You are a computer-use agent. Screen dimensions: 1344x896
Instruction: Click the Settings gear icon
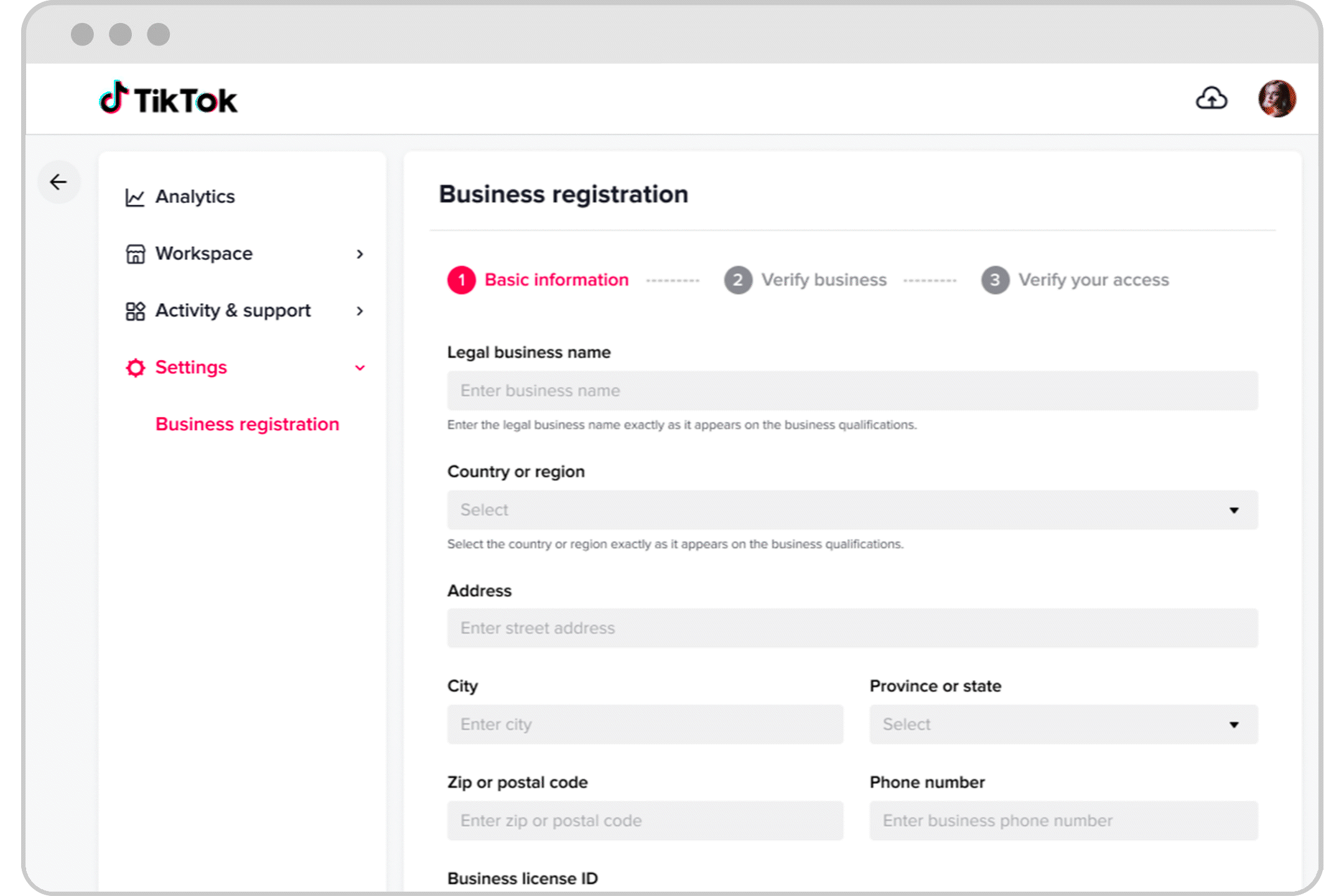135,368
